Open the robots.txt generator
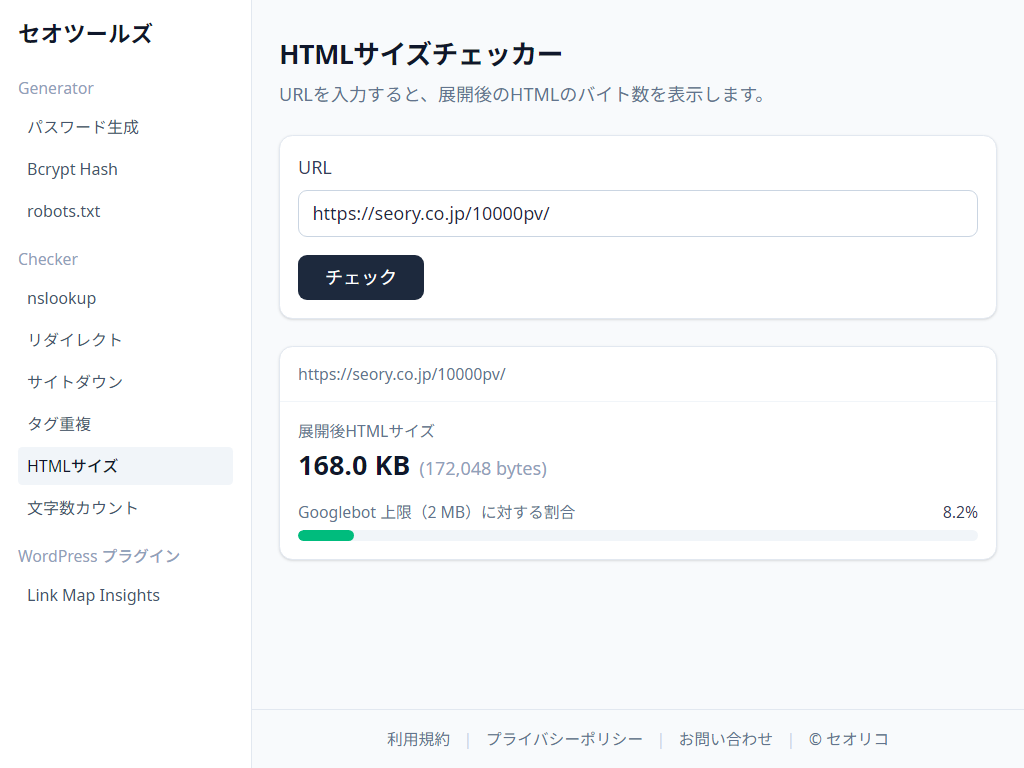The width and height of the screenshot is (1024, 768). tap(63, 211)
